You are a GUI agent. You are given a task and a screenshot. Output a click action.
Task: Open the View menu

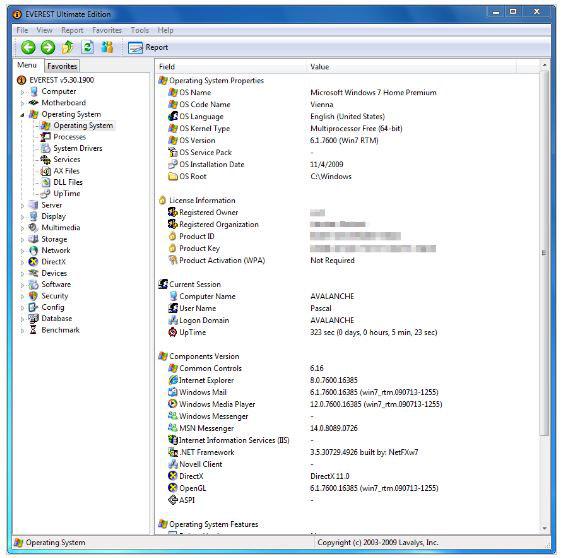click(x=44, y=30)
